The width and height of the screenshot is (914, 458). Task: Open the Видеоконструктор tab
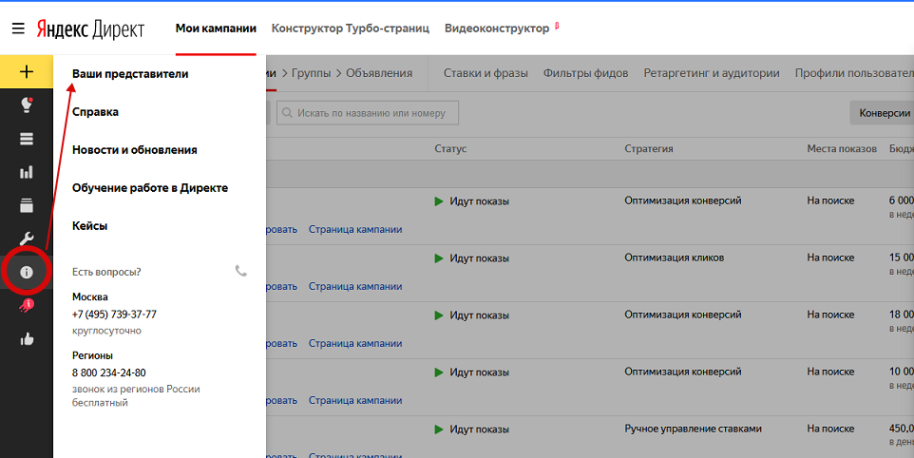[497, 29]
